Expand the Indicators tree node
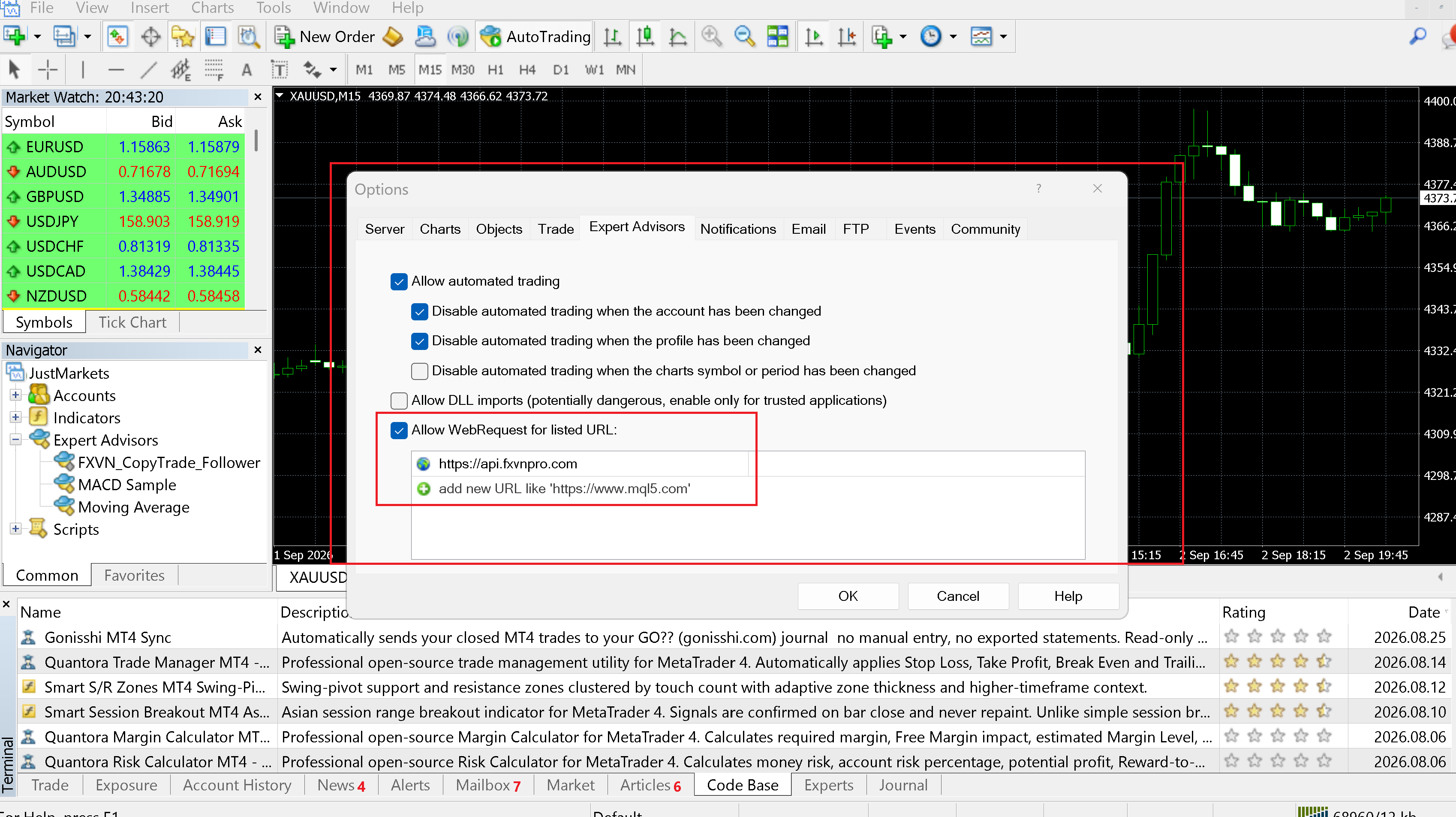Screen dimensions: 1456x817 [15, 417]
